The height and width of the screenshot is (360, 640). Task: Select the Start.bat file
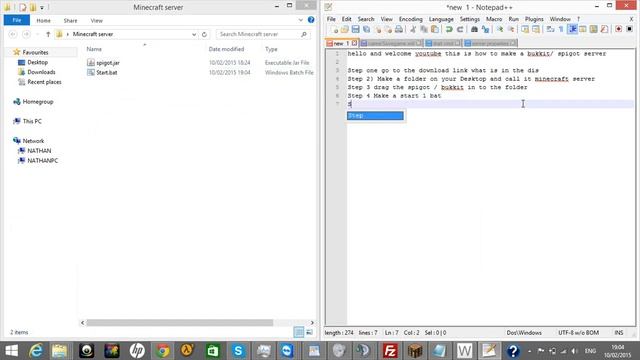(x=107, y=73)
